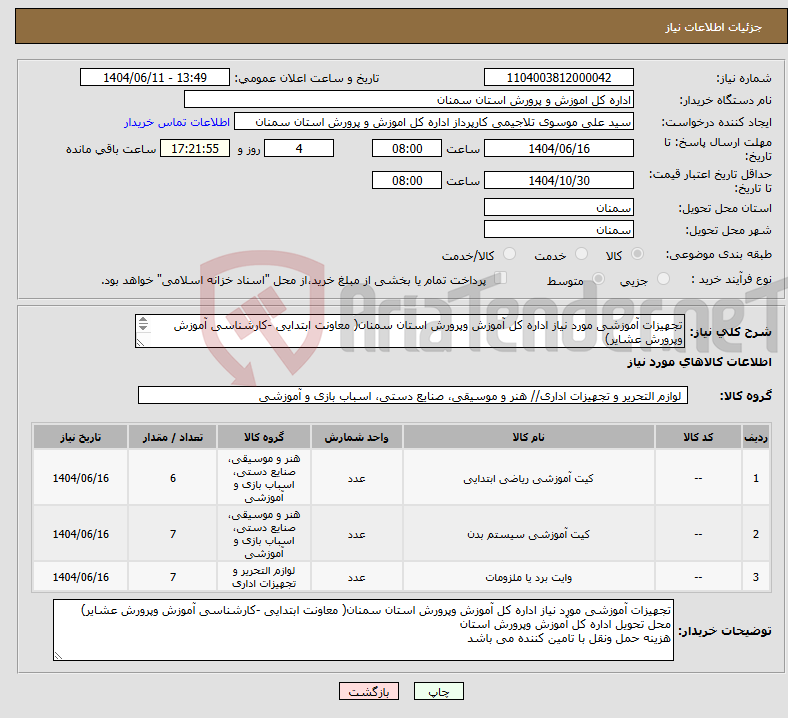Click the remaining days field showing 4

click(x=299, y=148)
